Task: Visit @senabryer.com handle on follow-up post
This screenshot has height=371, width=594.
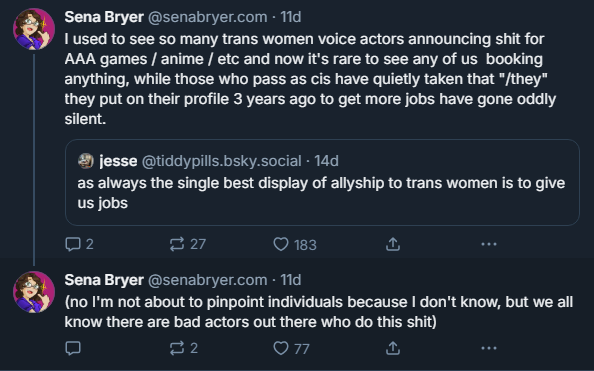Action: 208,280
